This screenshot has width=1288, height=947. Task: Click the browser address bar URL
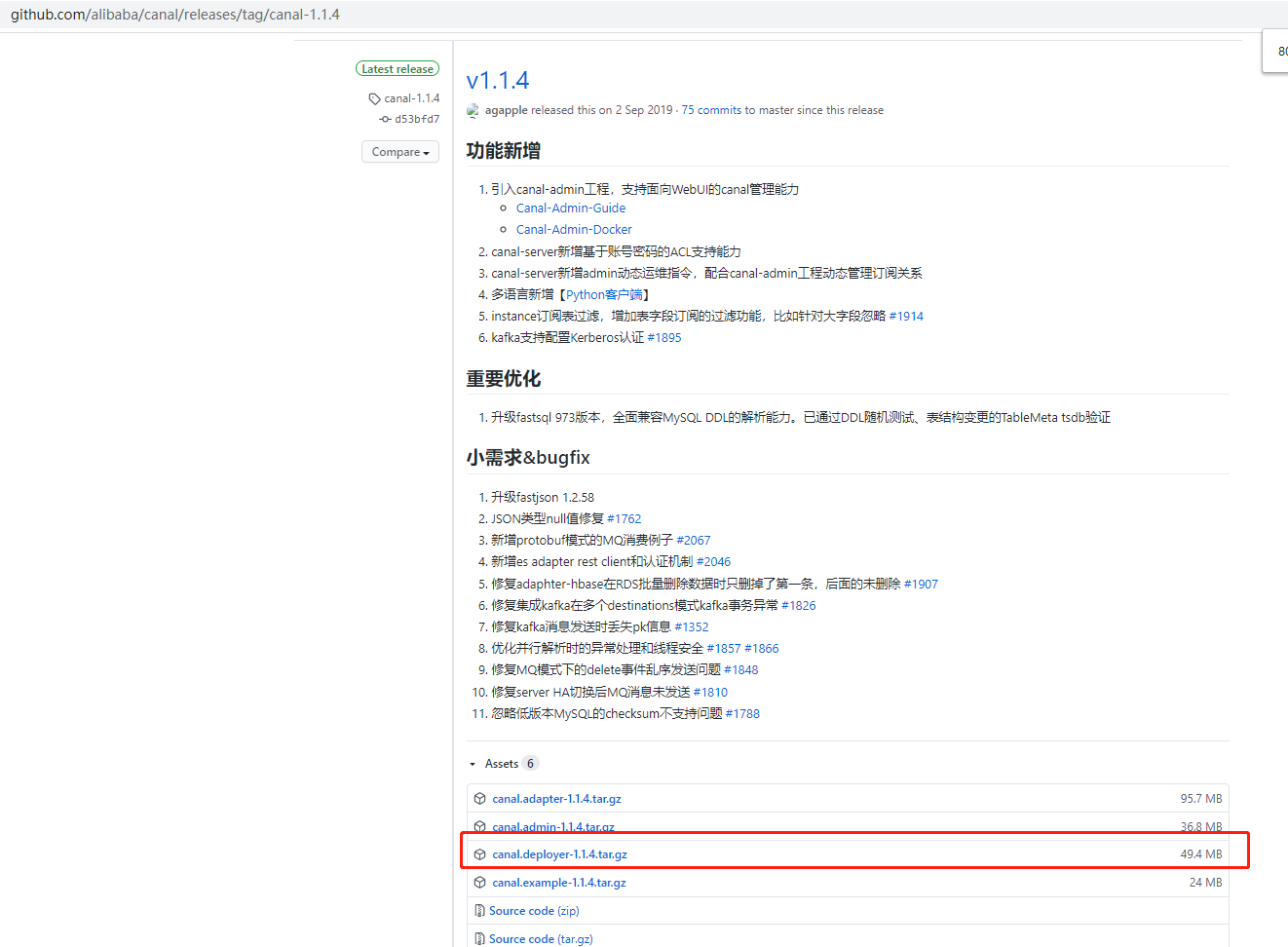tap(175, 15)
